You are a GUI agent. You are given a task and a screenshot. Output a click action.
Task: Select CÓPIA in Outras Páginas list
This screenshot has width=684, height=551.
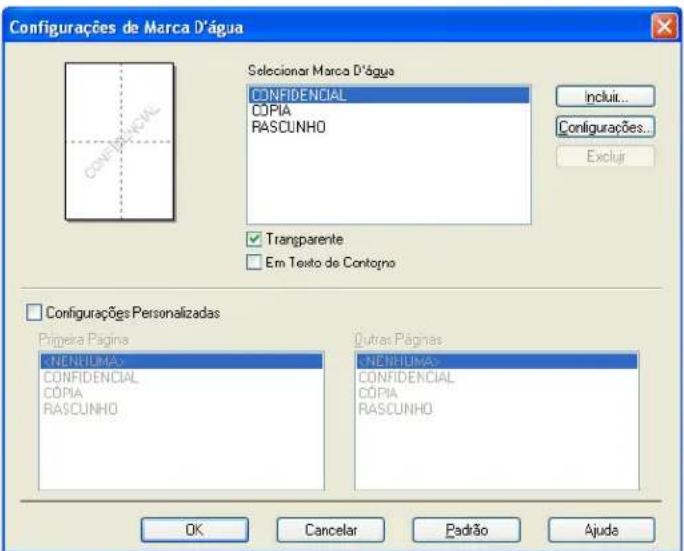497,393
